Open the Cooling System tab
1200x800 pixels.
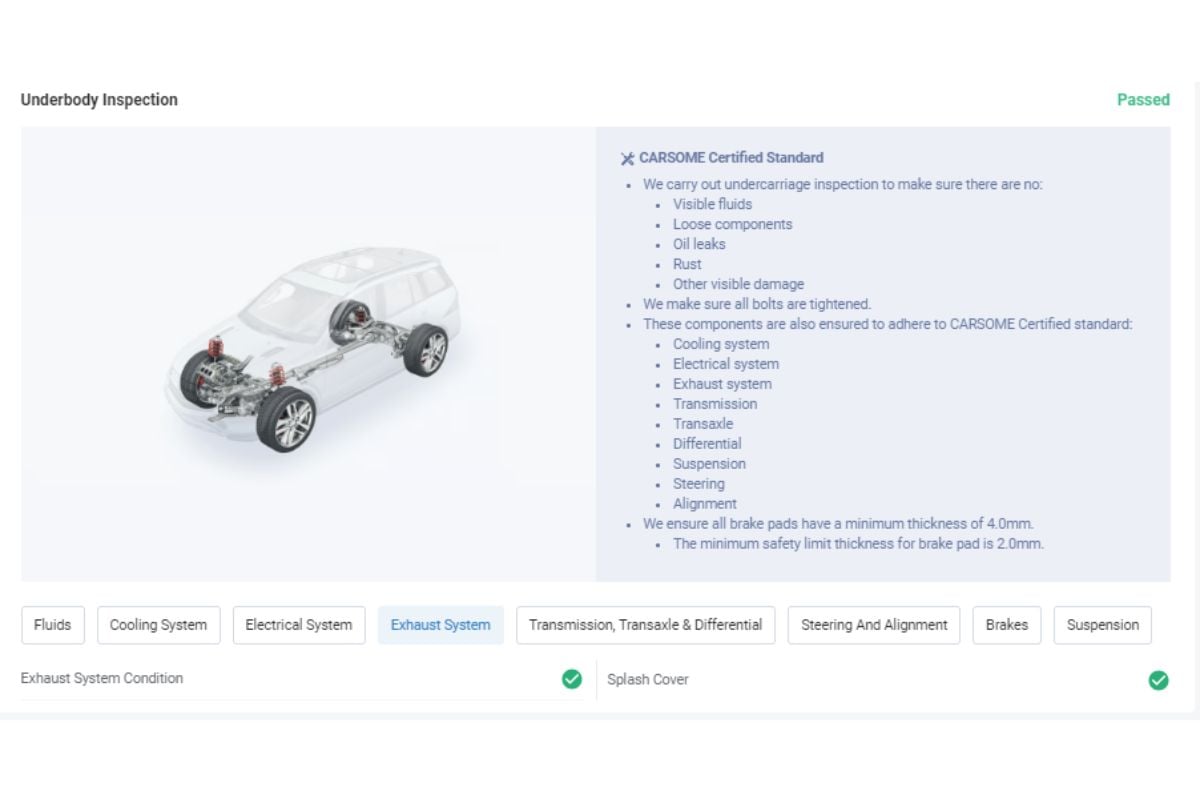coord(158,624)
